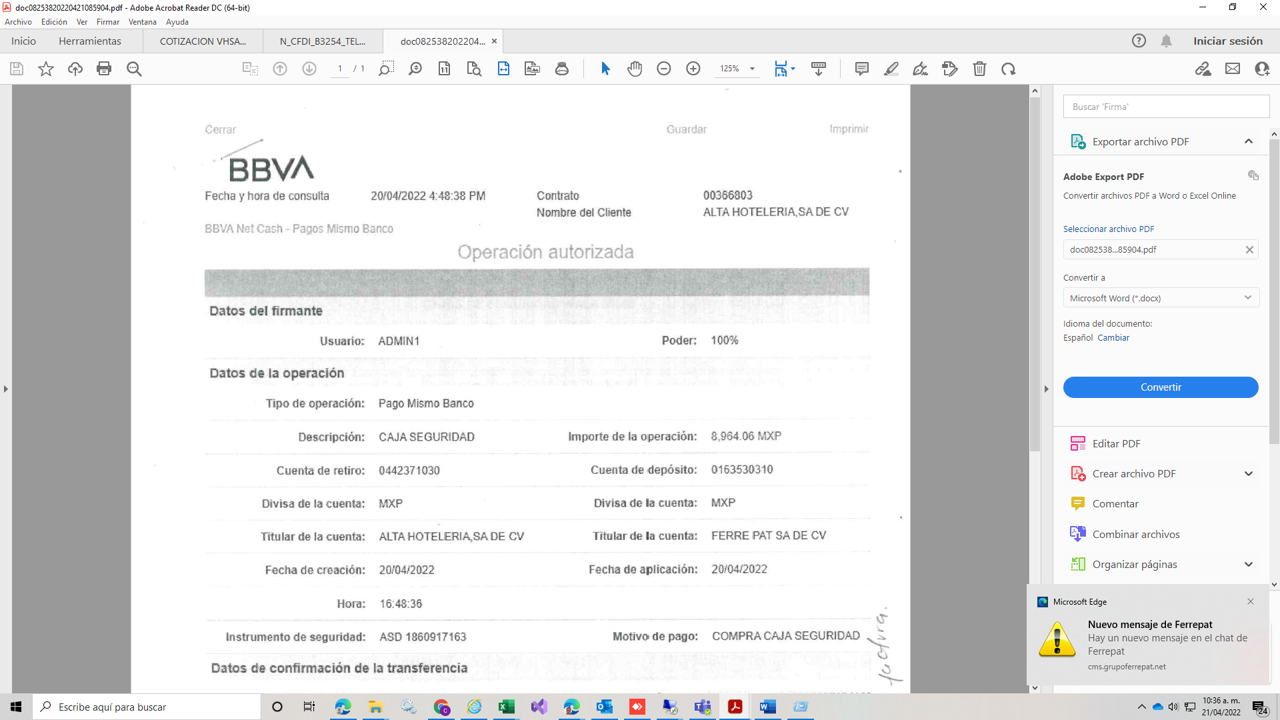Click Iniciar sesión to sign in
The width and height of the screenshot is (1280, 720).
(1228, 41)
